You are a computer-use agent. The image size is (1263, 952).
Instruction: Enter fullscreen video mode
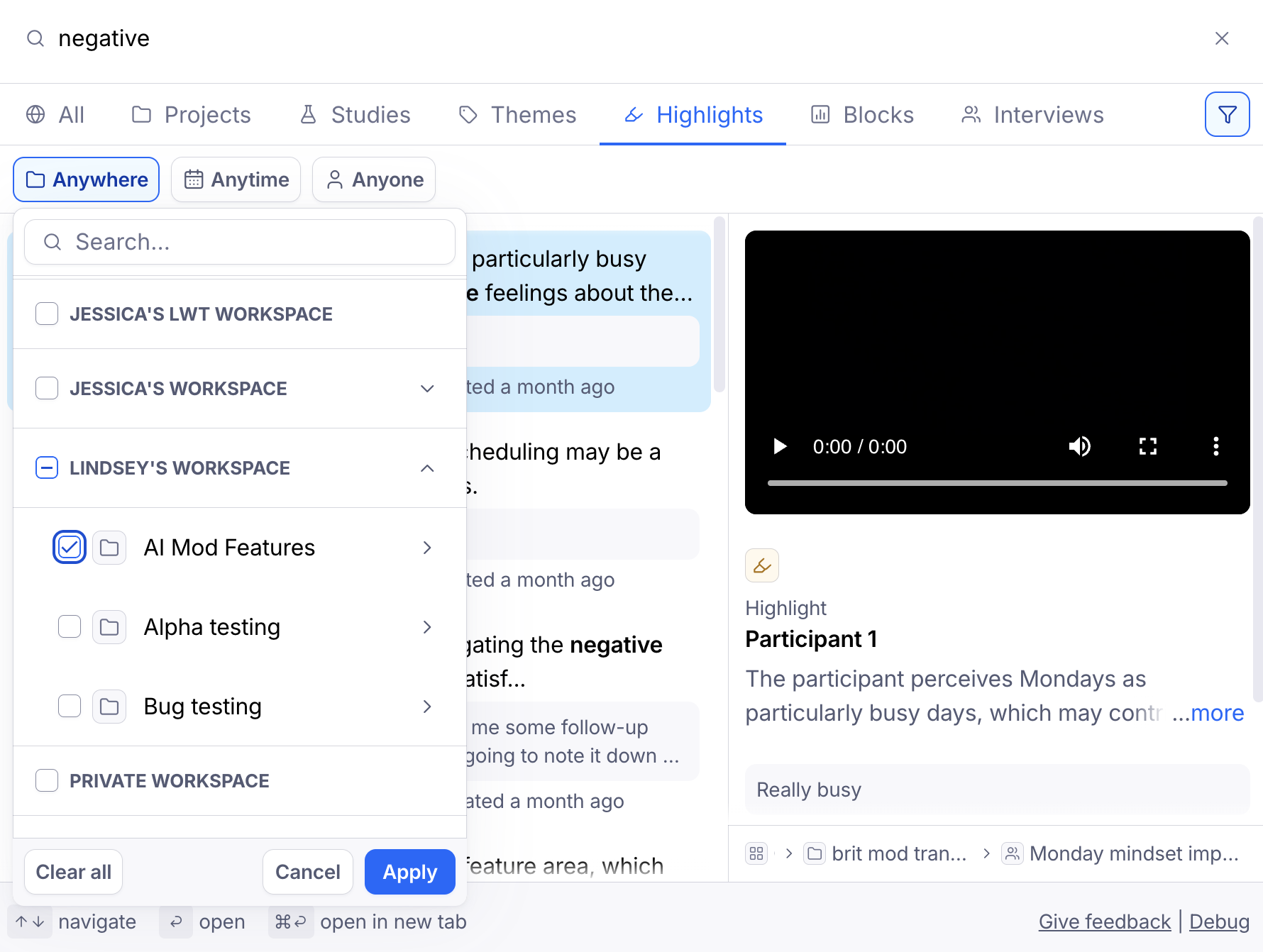click(x=1147, y=446)
